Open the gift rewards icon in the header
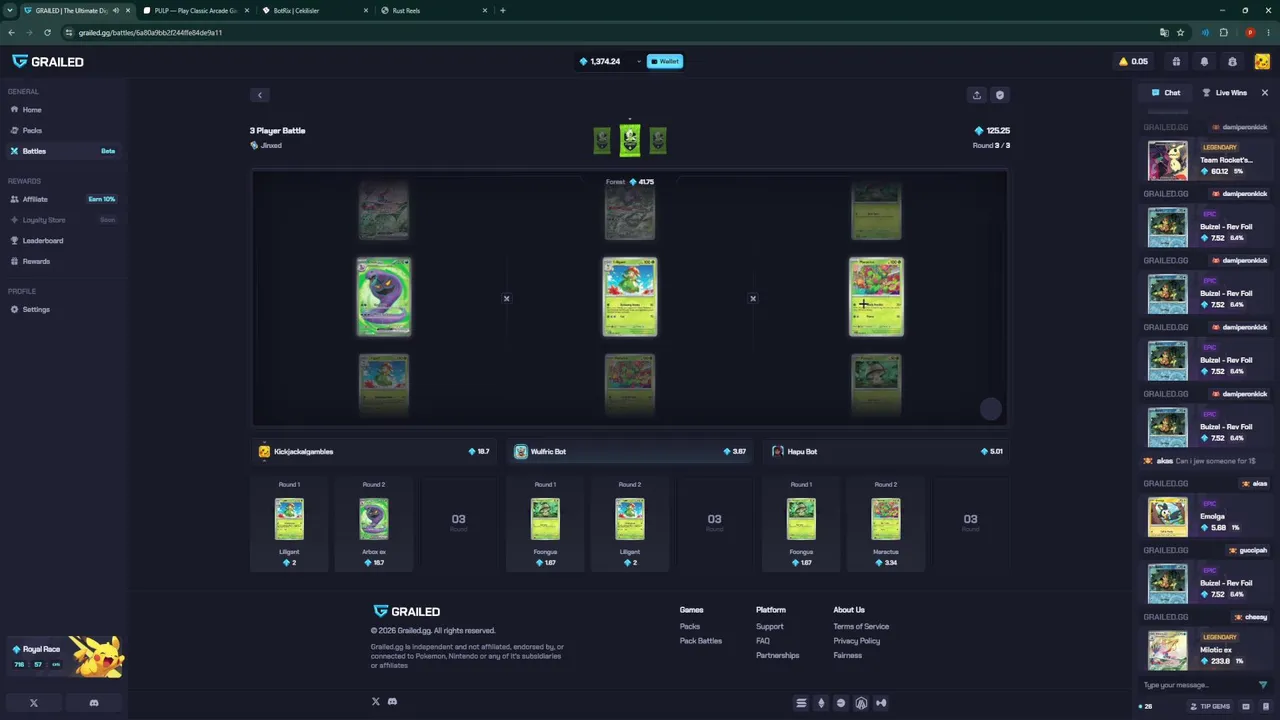The width and height of the screenshot is (1280, 720). pyautogui.click(x=1176, y=62)
